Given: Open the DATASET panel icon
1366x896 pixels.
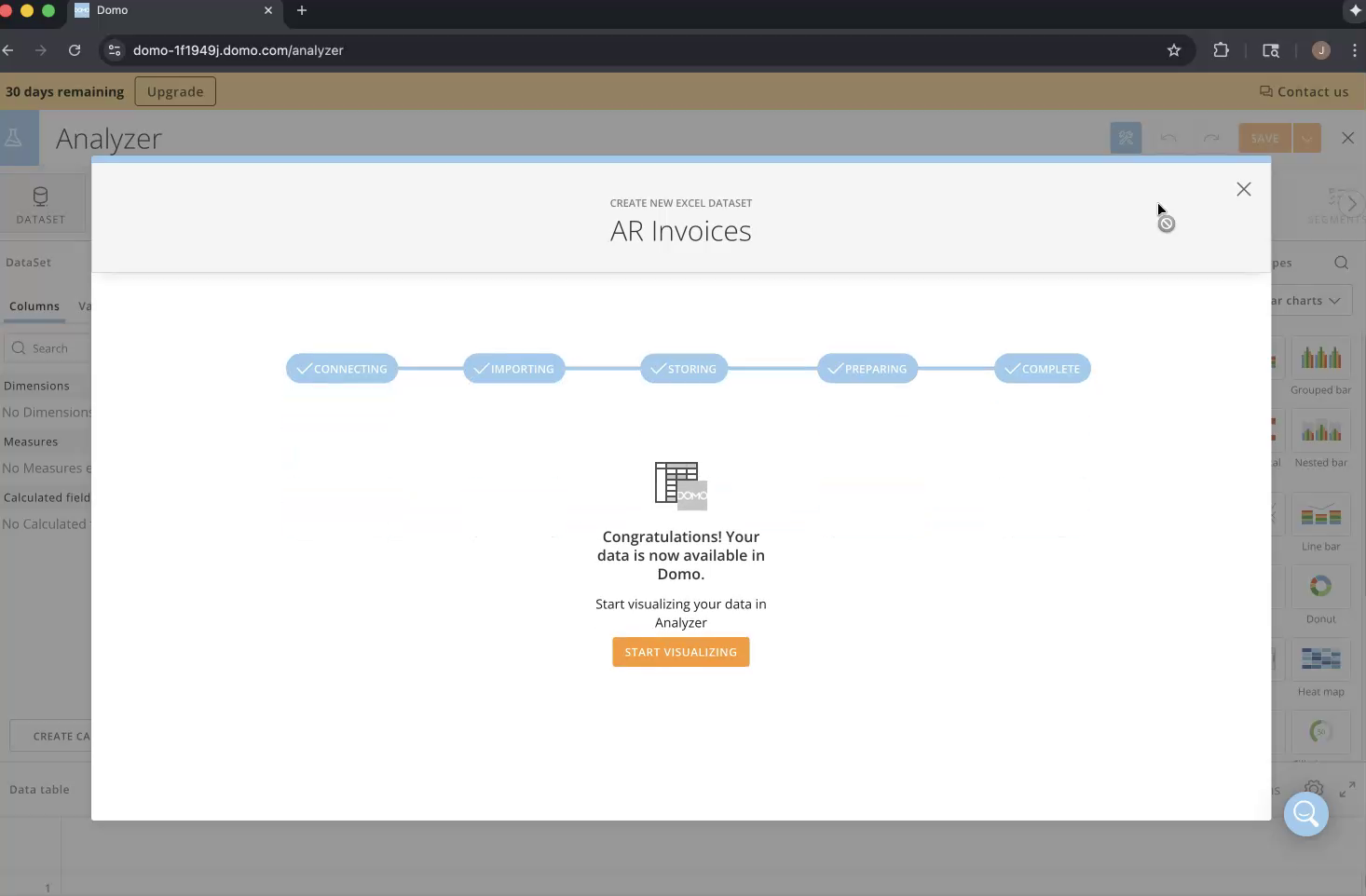Looking at the screenshot, I should coord(41,205).
